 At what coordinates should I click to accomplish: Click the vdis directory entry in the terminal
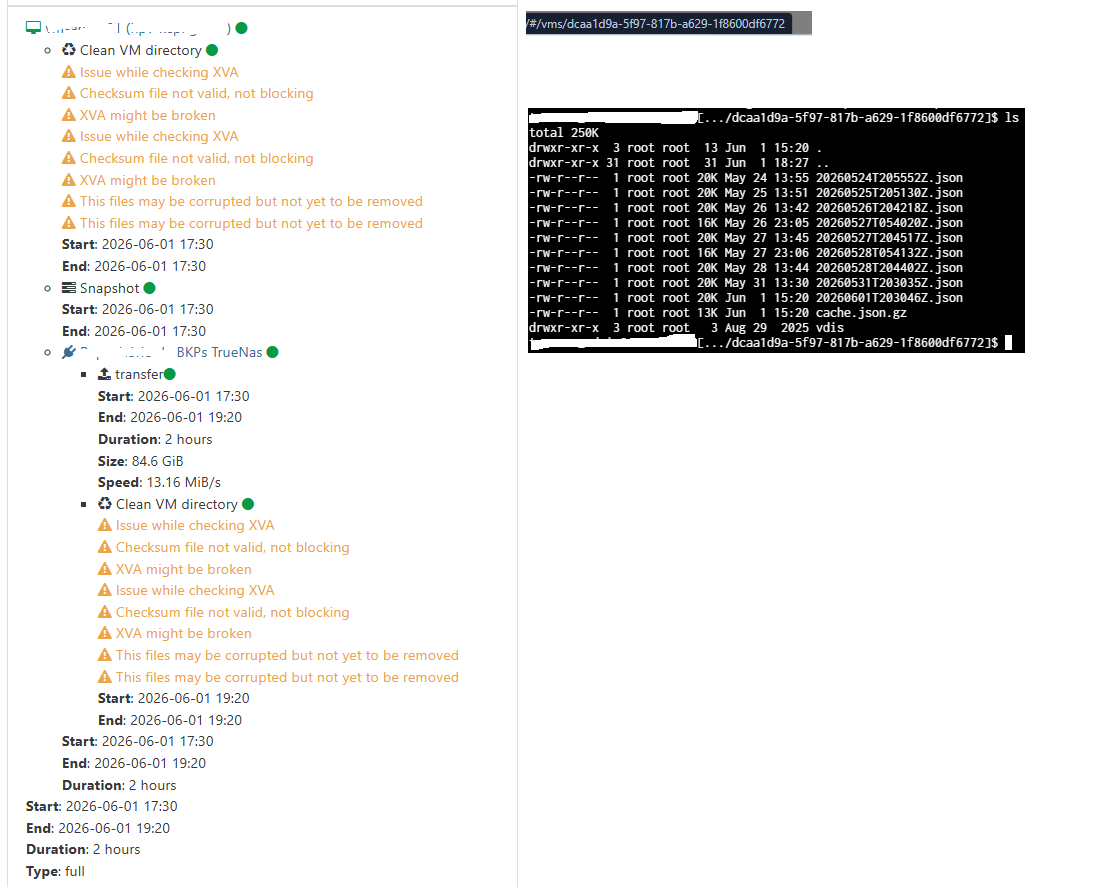(x=830, y=328)
